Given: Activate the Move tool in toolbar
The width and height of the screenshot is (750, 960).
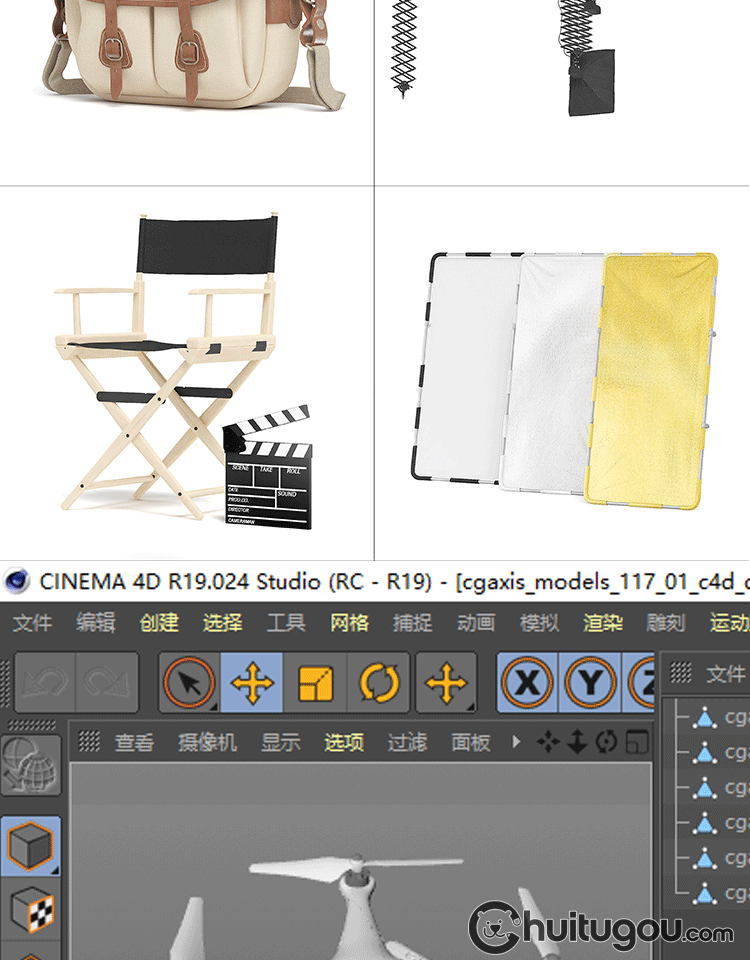Looking at the screenshot, I should point(252,684).
